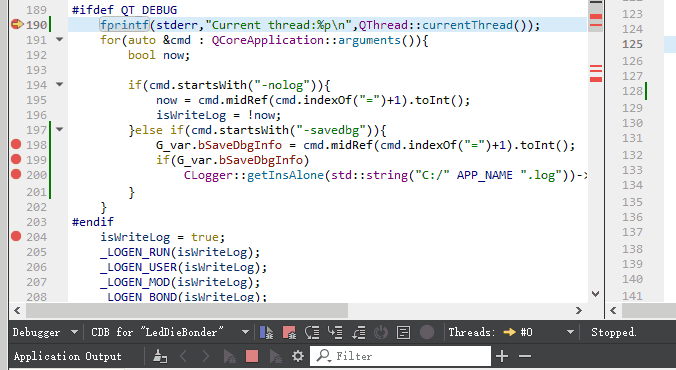Click _LOGEN_MOD on line 207
The image size is (676, 370).
pyautogui.click(x=135, y=282)
